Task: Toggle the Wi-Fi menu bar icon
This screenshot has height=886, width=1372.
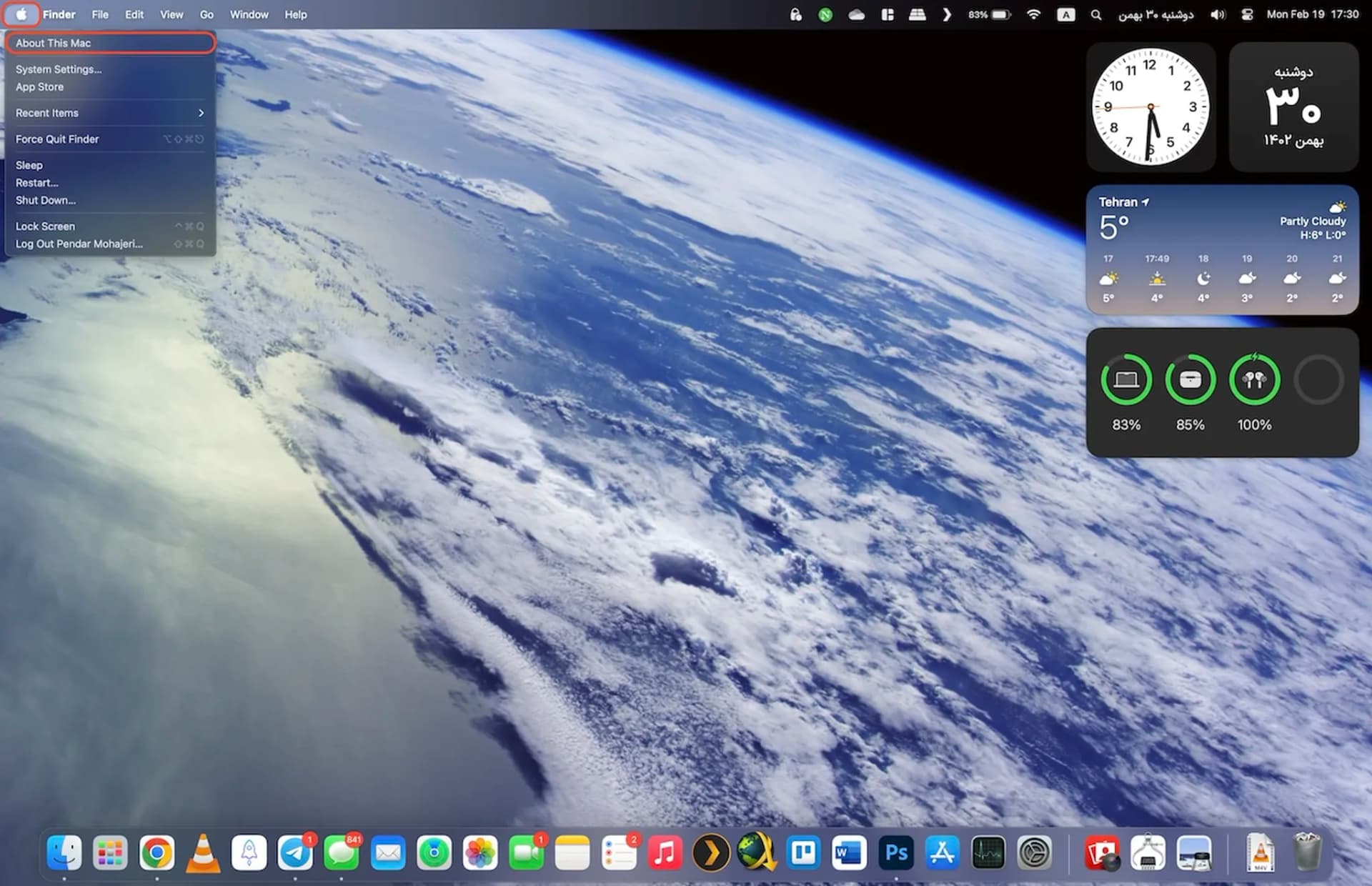Action: tap(1033, 14)
